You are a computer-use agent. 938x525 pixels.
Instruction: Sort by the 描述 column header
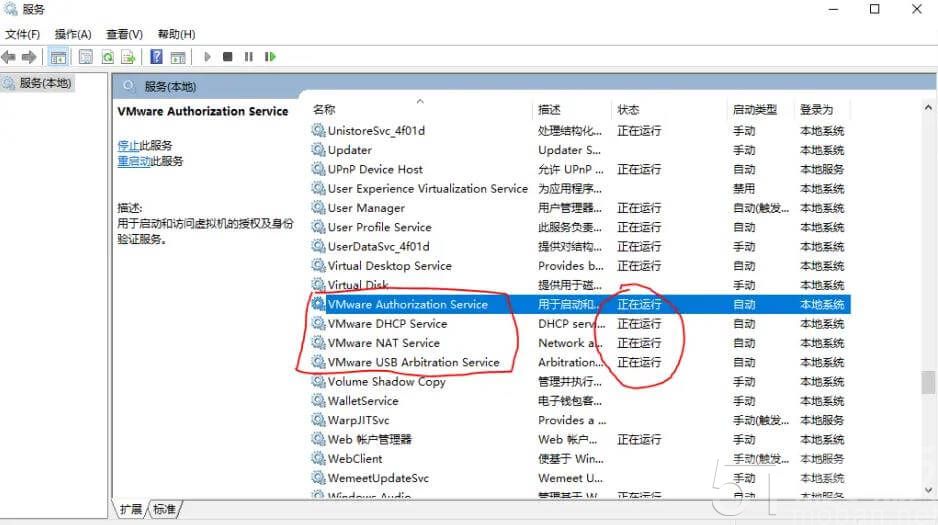click(x=549, y=109)
